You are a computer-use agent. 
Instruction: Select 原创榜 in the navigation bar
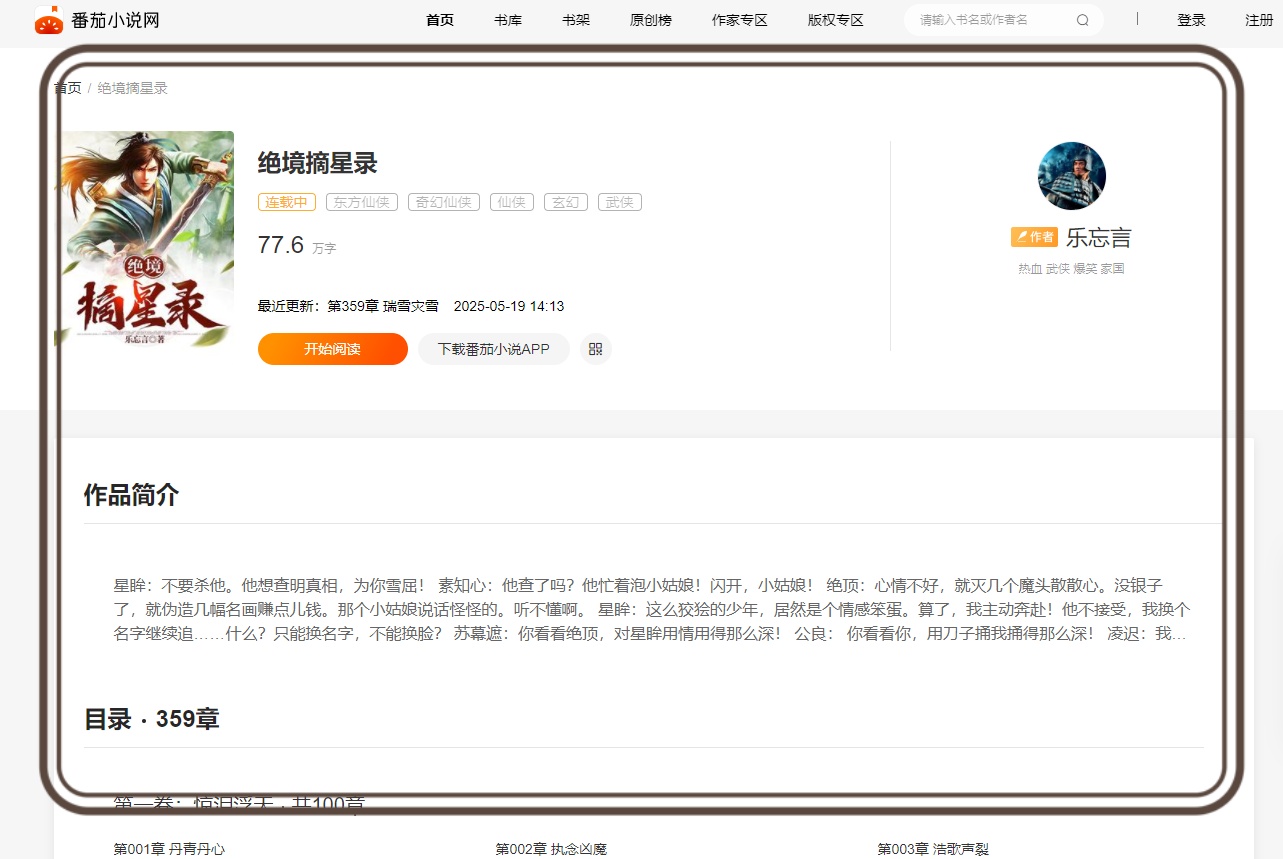point(651,20)
